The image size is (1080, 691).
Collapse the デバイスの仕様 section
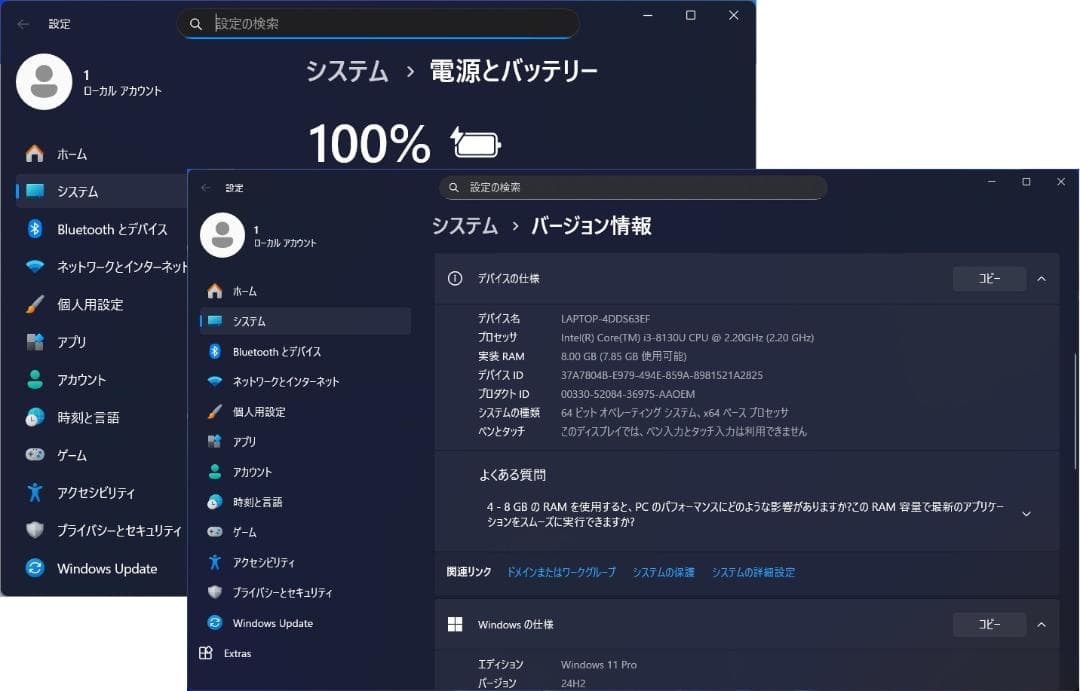point(1041,278)
